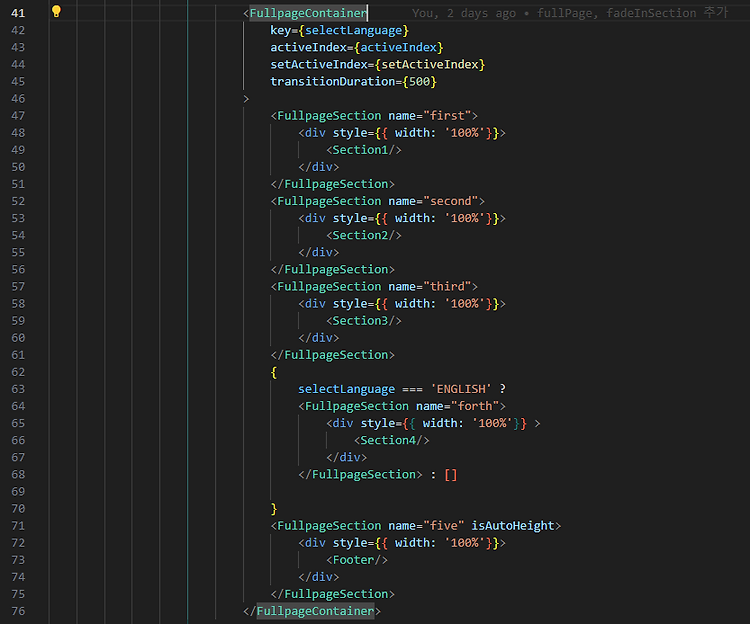Click the closing FullpageSection tag on line 51
This screenshot has height=624, width=750.
coord(332,184)
